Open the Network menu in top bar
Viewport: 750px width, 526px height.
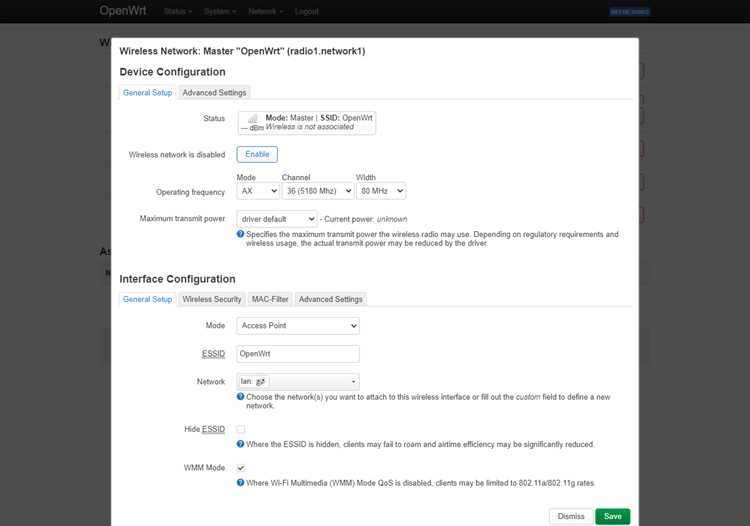(x=265, y=11)
